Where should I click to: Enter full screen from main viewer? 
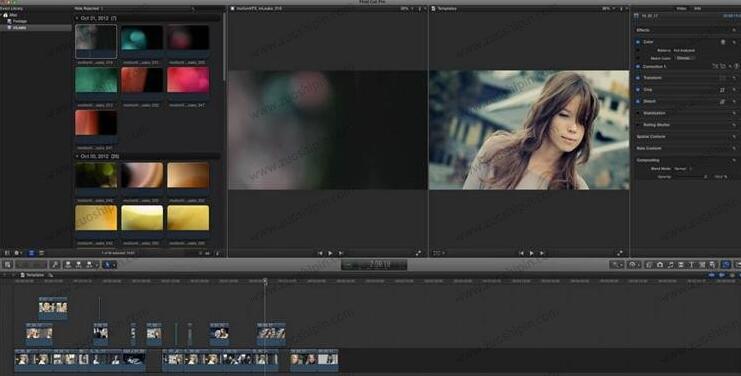tap(620, 253)
